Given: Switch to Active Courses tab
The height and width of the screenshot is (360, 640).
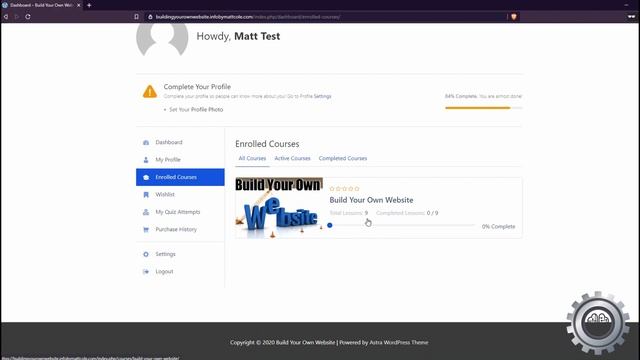Looking at the screenshot, I should (292, 158).
